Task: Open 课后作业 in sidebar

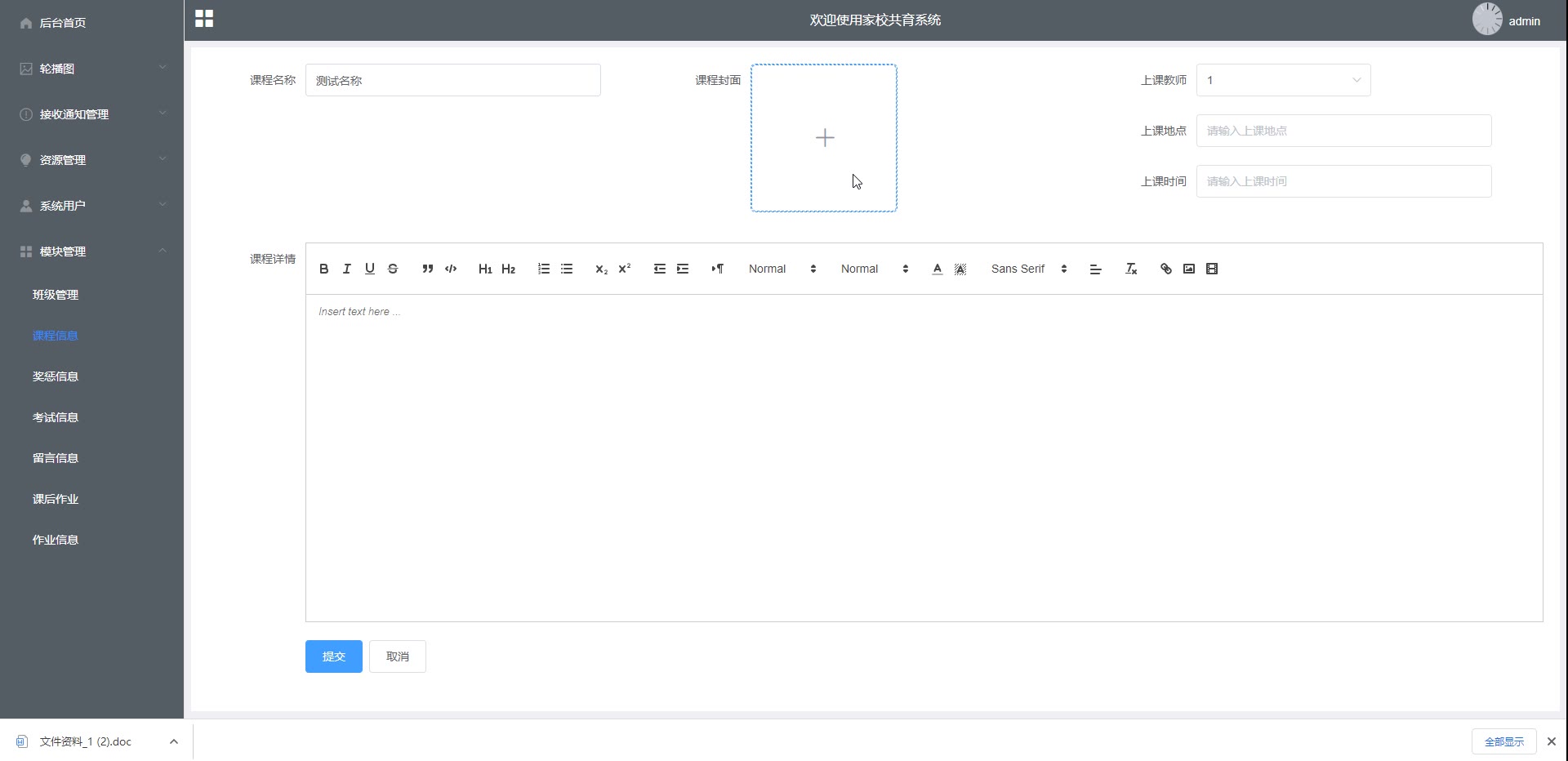Action: click(x=56, y=499)
